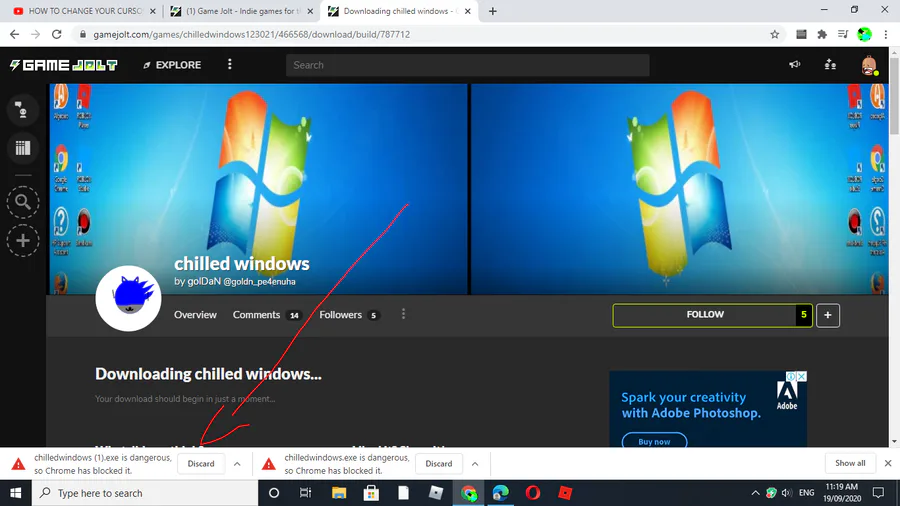This screenshot has width=900, height=506.
Task: Show all downloads
Action: click(850, 463)
